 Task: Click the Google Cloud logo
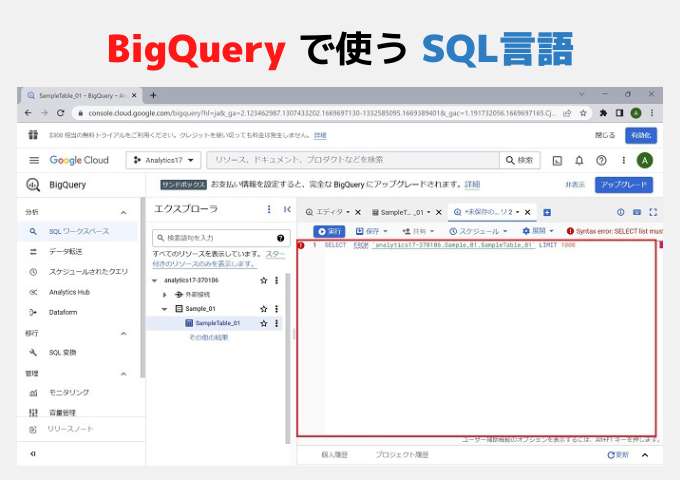[x=79, y=160]
